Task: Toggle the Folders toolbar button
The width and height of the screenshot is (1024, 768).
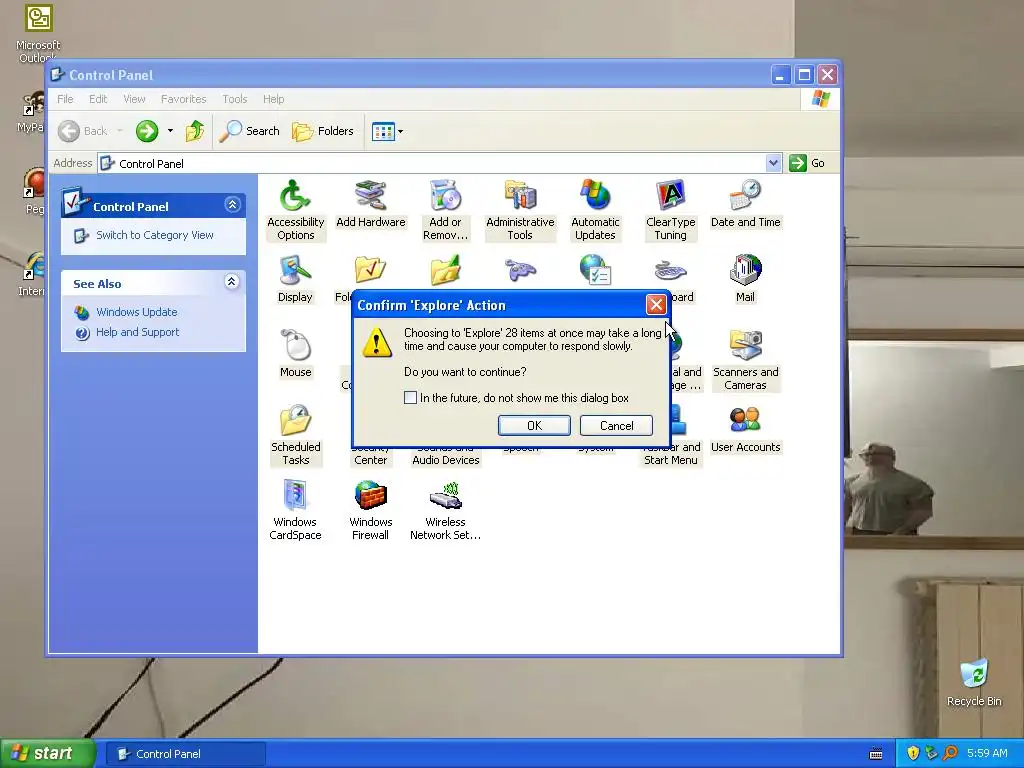Action: [323, 131]
